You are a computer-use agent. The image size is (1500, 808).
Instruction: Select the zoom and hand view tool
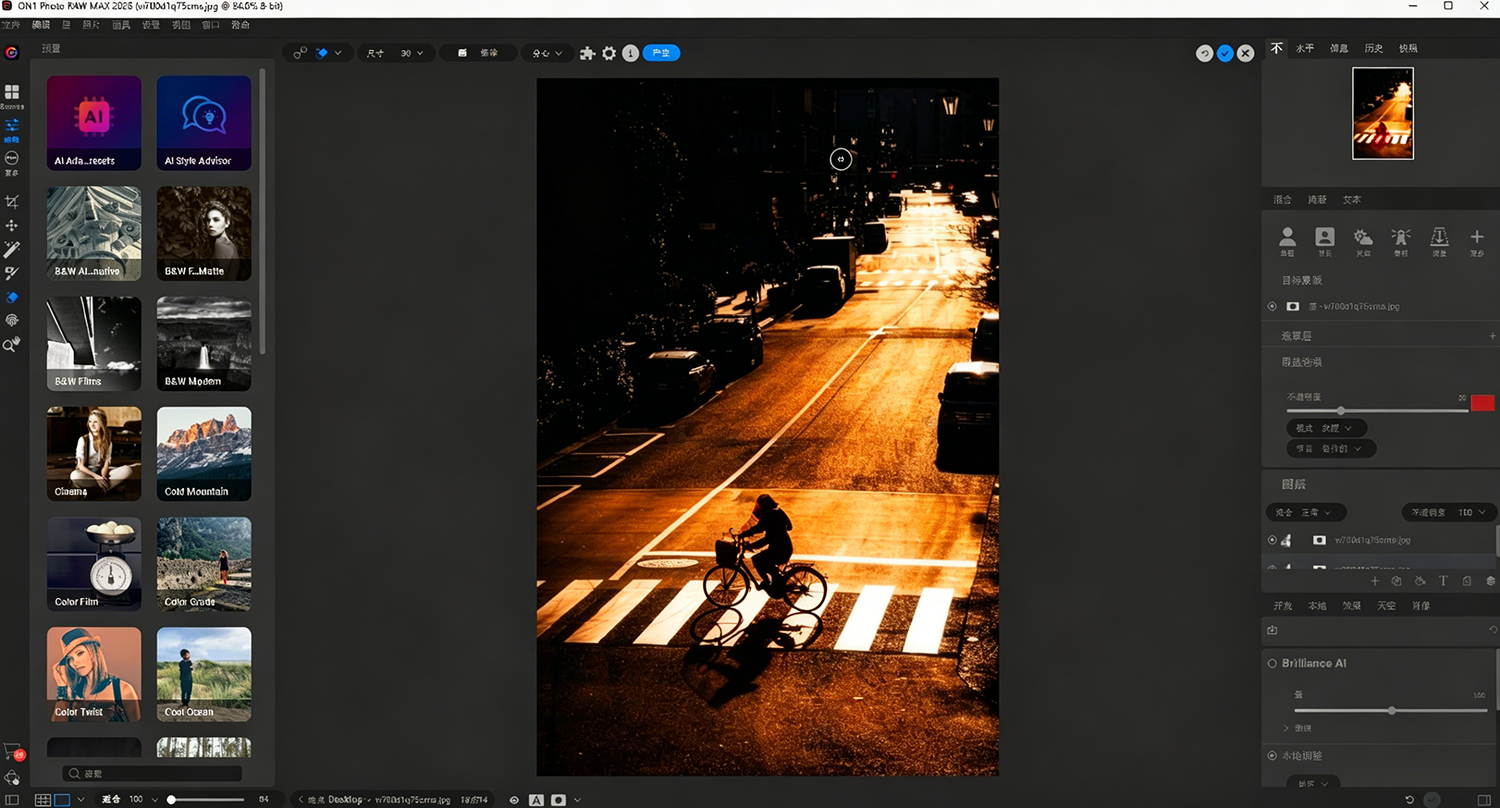(x=12, y=344)
